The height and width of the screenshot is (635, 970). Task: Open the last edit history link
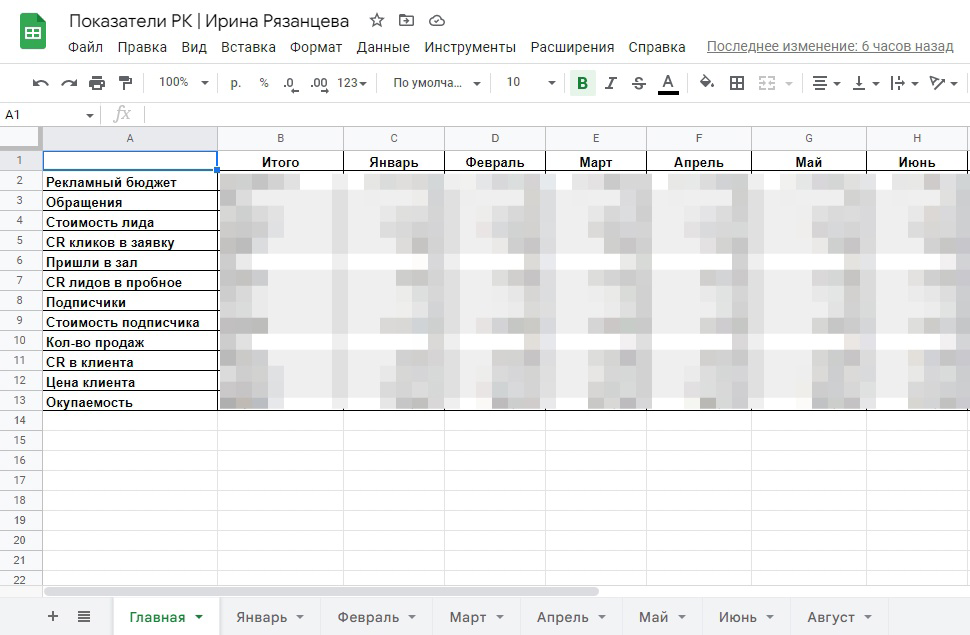point(830,46)
